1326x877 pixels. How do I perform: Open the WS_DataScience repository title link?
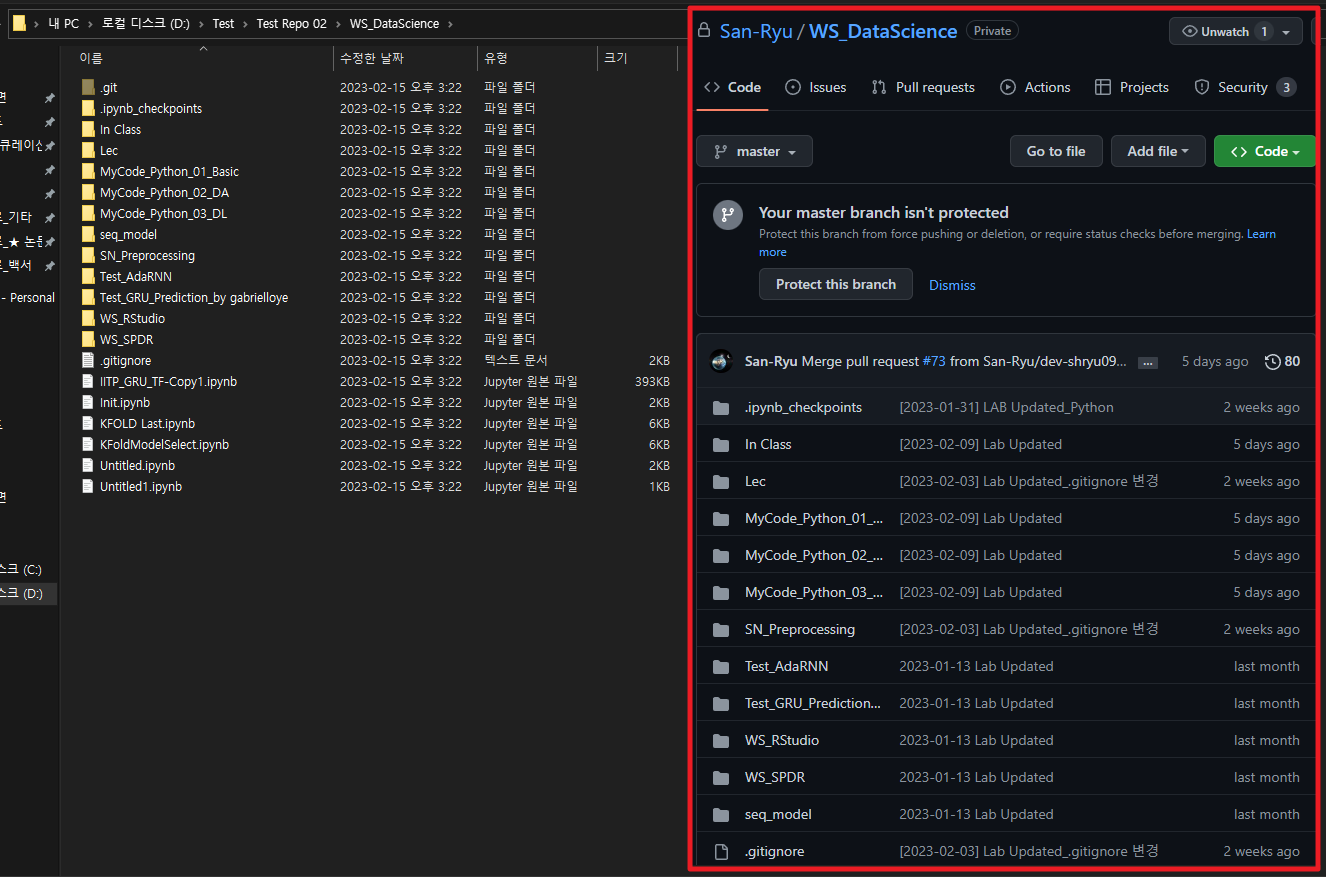[883, 31]
